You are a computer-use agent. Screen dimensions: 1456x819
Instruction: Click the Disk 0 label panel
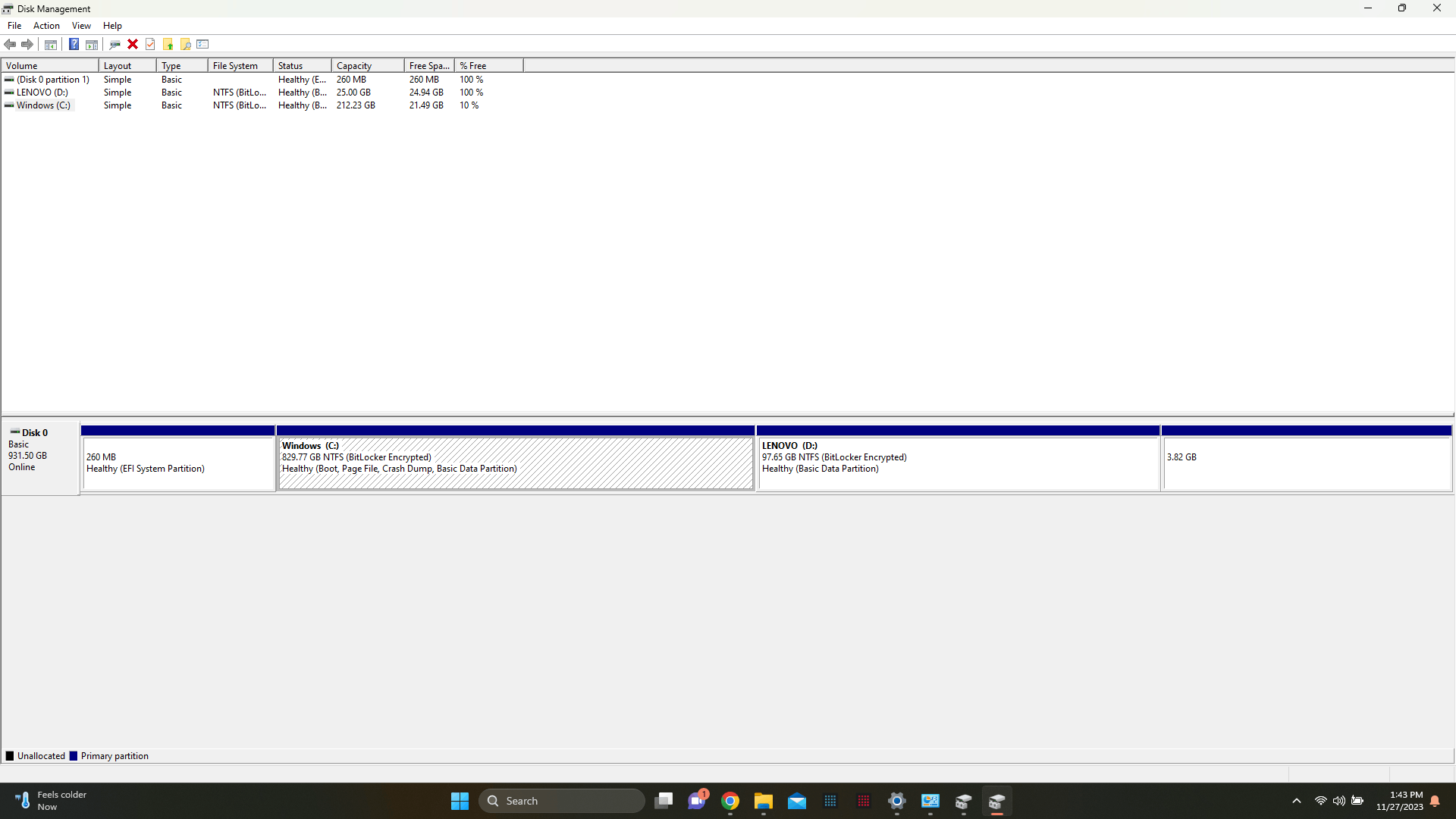pyautogui.click(x=40, y=458)
